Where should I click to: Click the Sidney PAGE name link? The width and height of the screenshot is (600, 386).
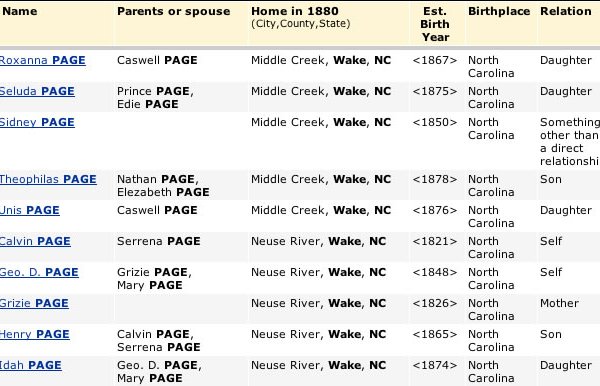[37, 122]
